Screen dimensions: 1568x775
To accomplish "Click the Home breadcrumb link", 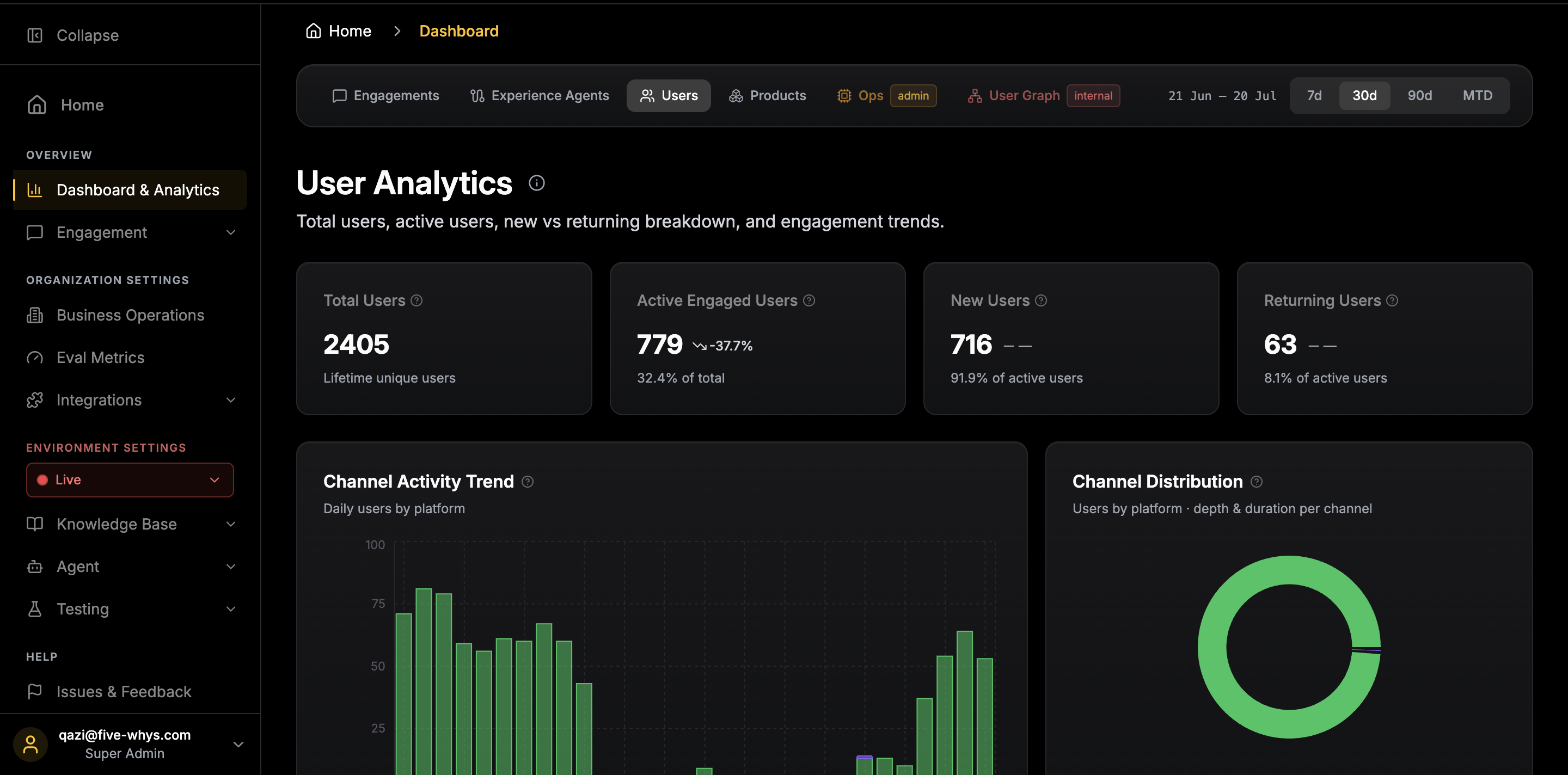I will click(339, 30).
